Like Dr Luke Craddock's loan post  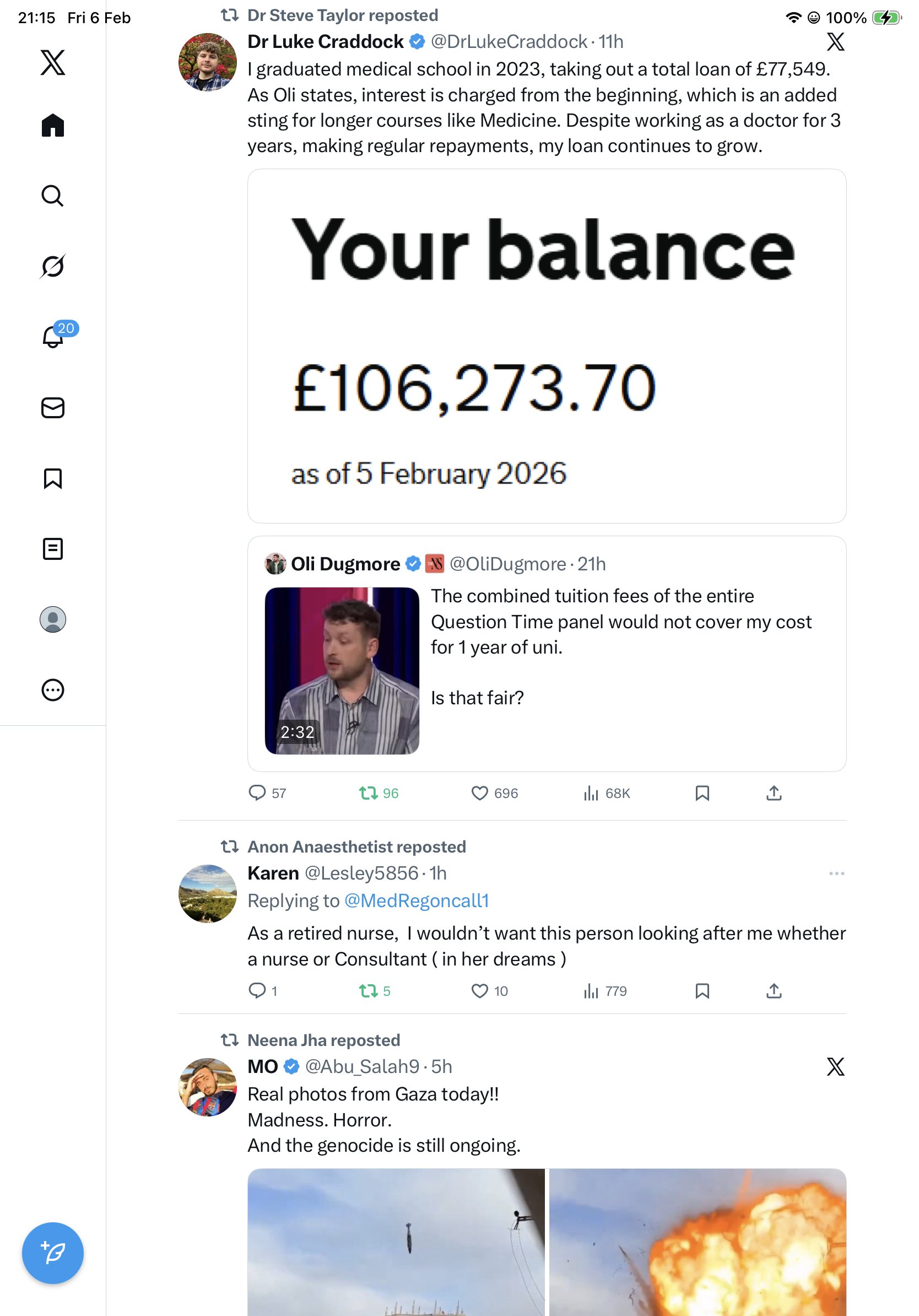coord(479,792)
